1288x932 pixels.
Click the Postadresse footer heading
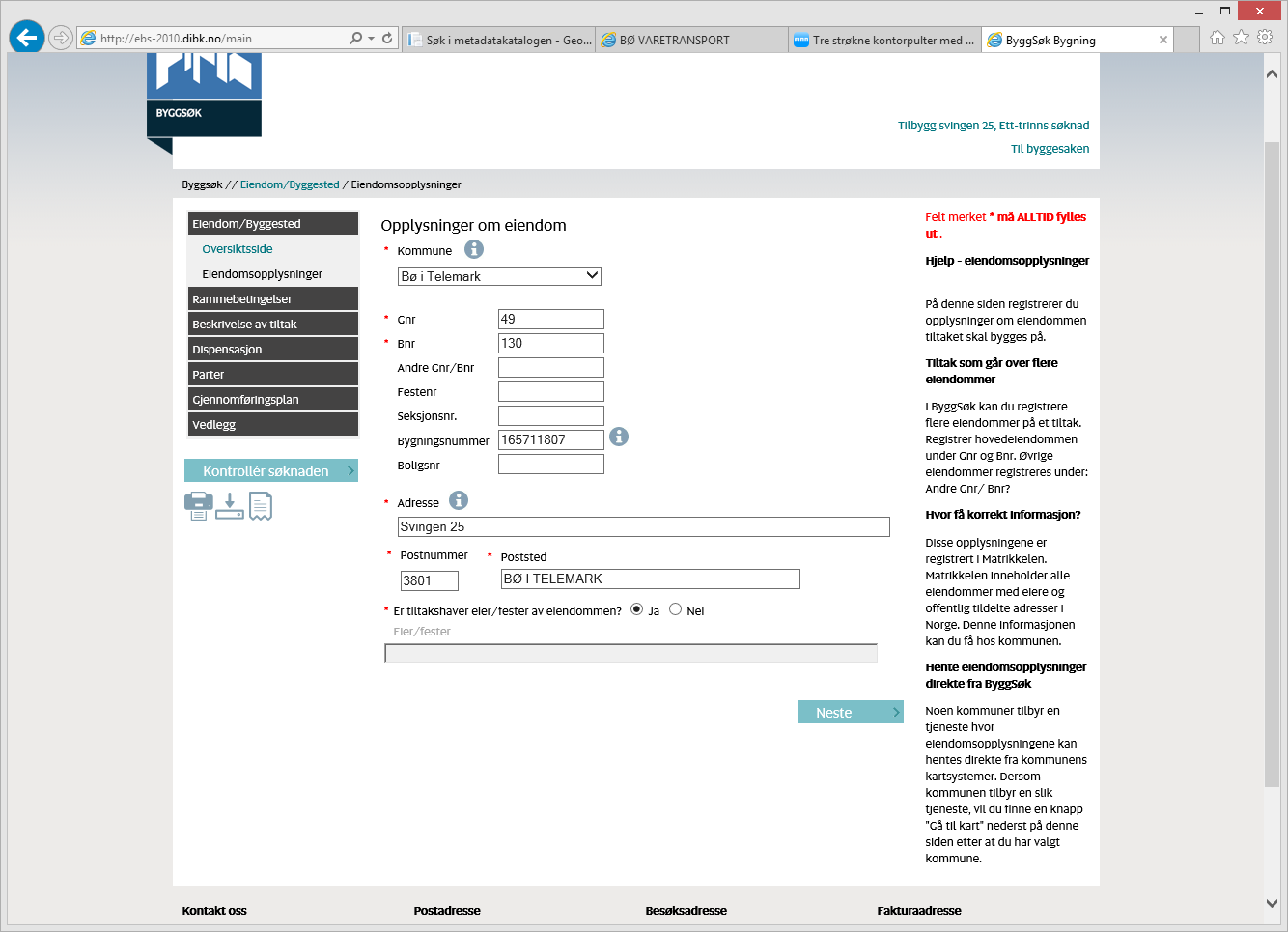[447, 910]
